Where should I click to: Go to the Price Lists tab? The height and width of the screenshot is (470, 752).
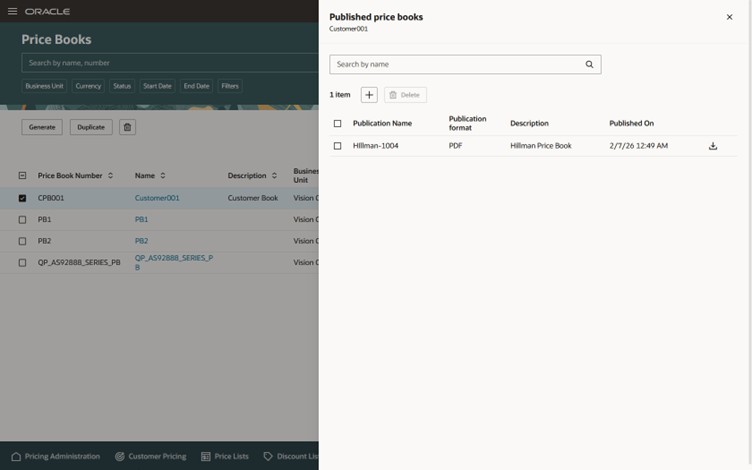(x=225, y=456)
